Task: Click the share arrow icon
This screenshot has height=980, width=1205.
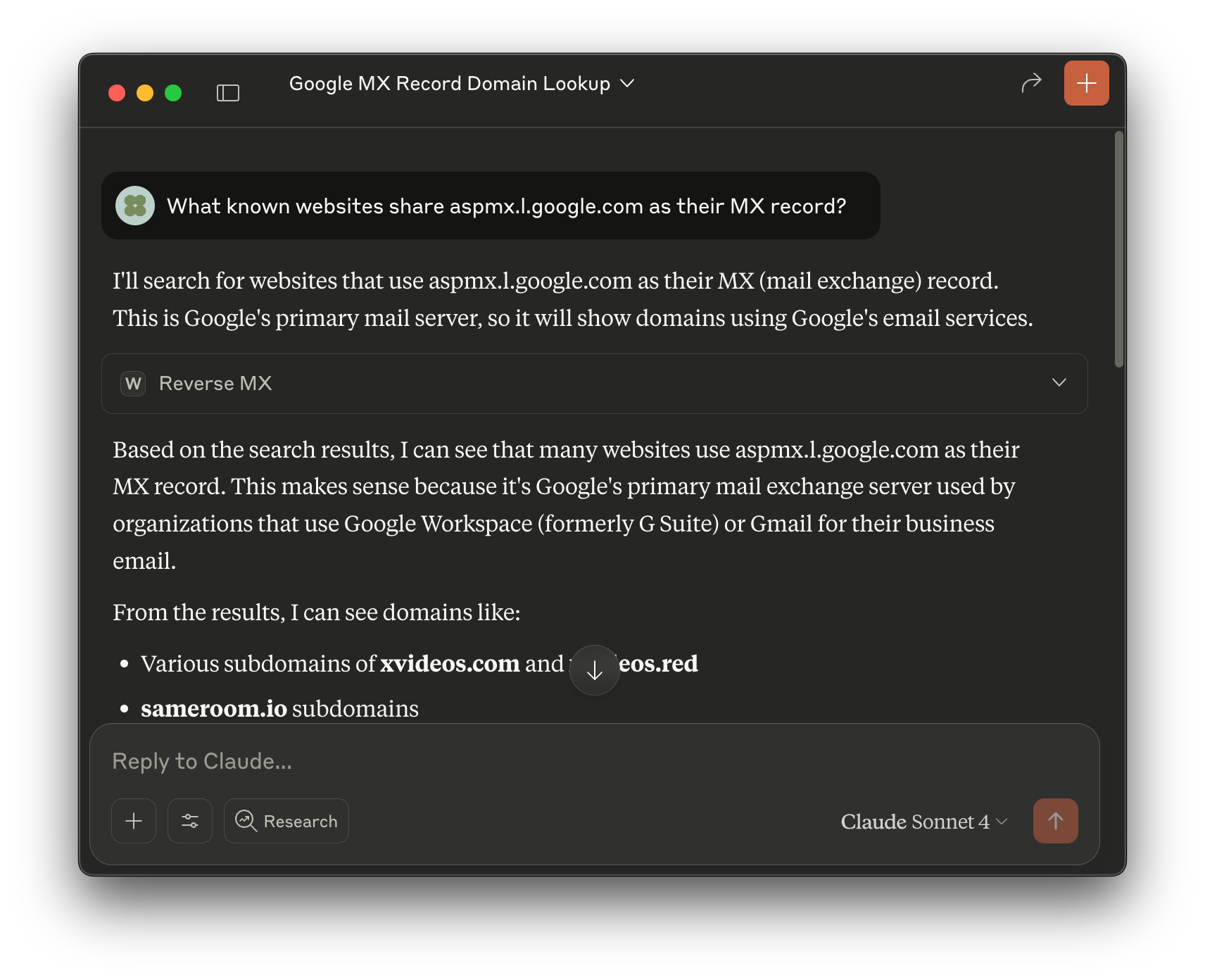Action: coord(1031,83)
